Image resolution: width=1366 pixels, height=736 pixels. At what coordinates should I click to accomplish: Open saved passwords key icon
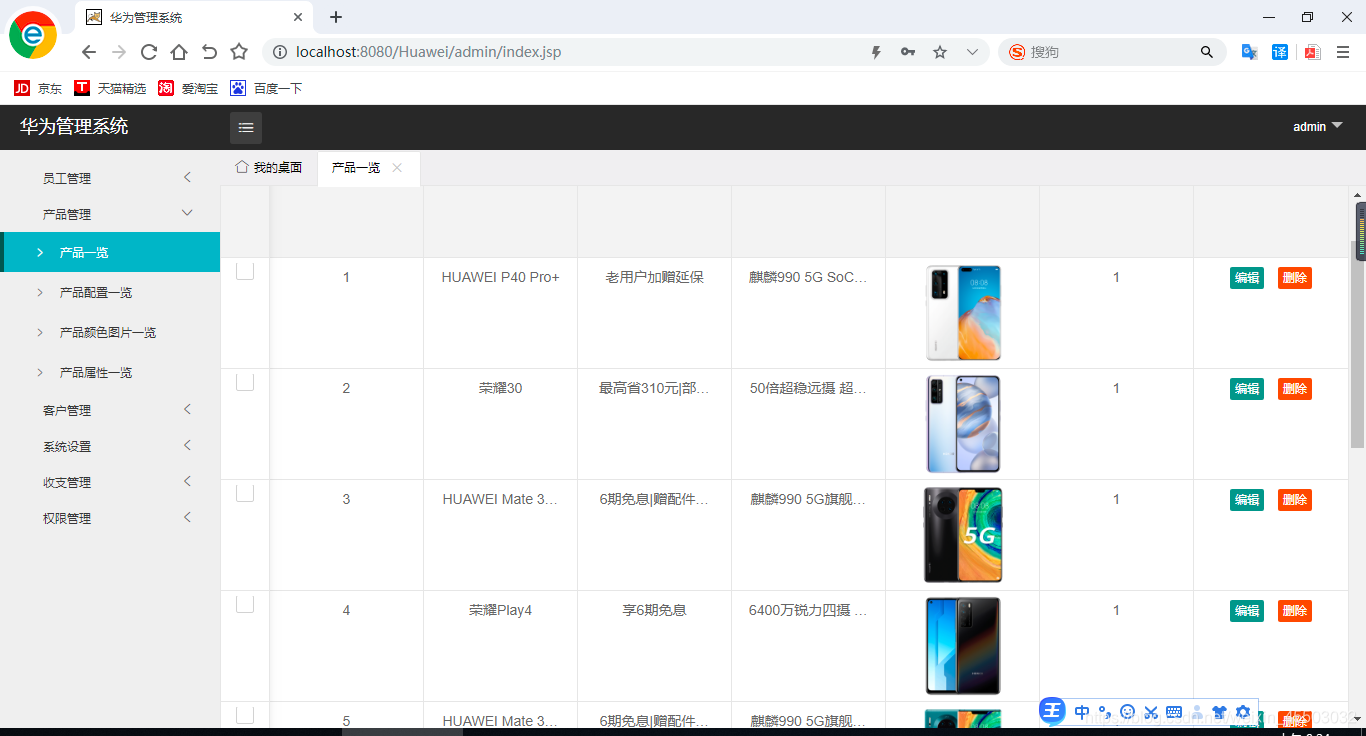[x=908, y=52]
